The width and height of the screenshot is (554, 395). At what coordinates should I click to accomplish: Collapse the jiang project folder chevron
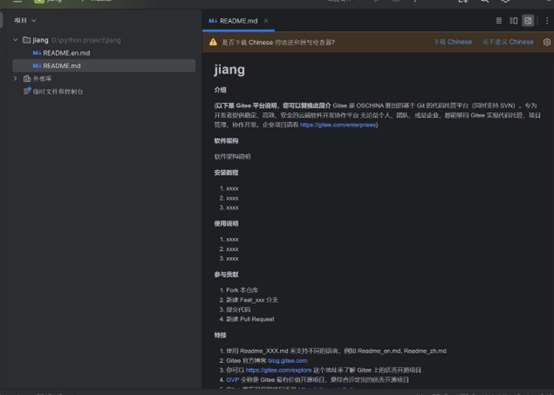pyautogui.click(x=15, y=40)
